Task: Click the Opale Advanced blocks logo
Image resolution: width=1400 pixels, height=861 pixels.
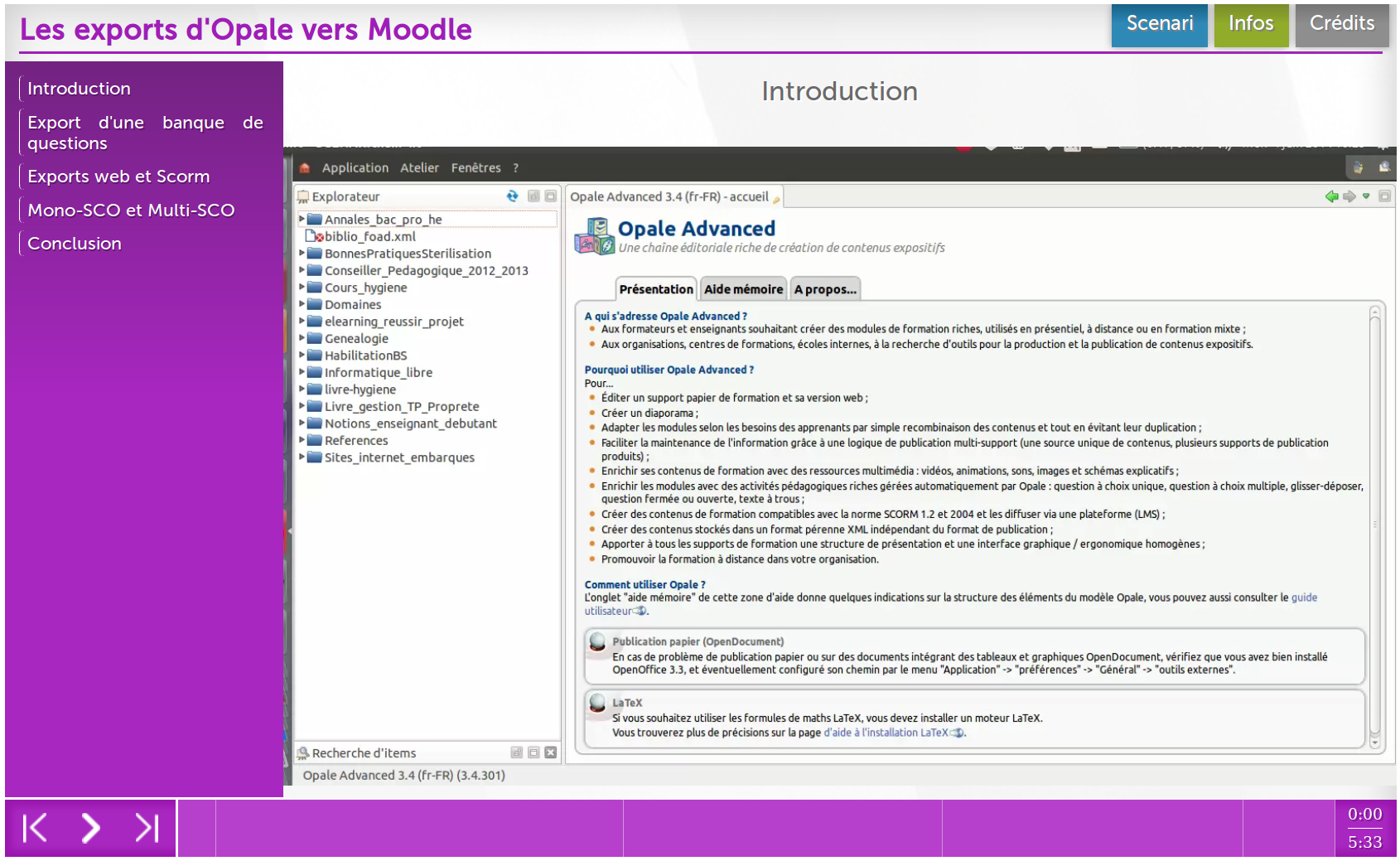Action: click(594, 236)
